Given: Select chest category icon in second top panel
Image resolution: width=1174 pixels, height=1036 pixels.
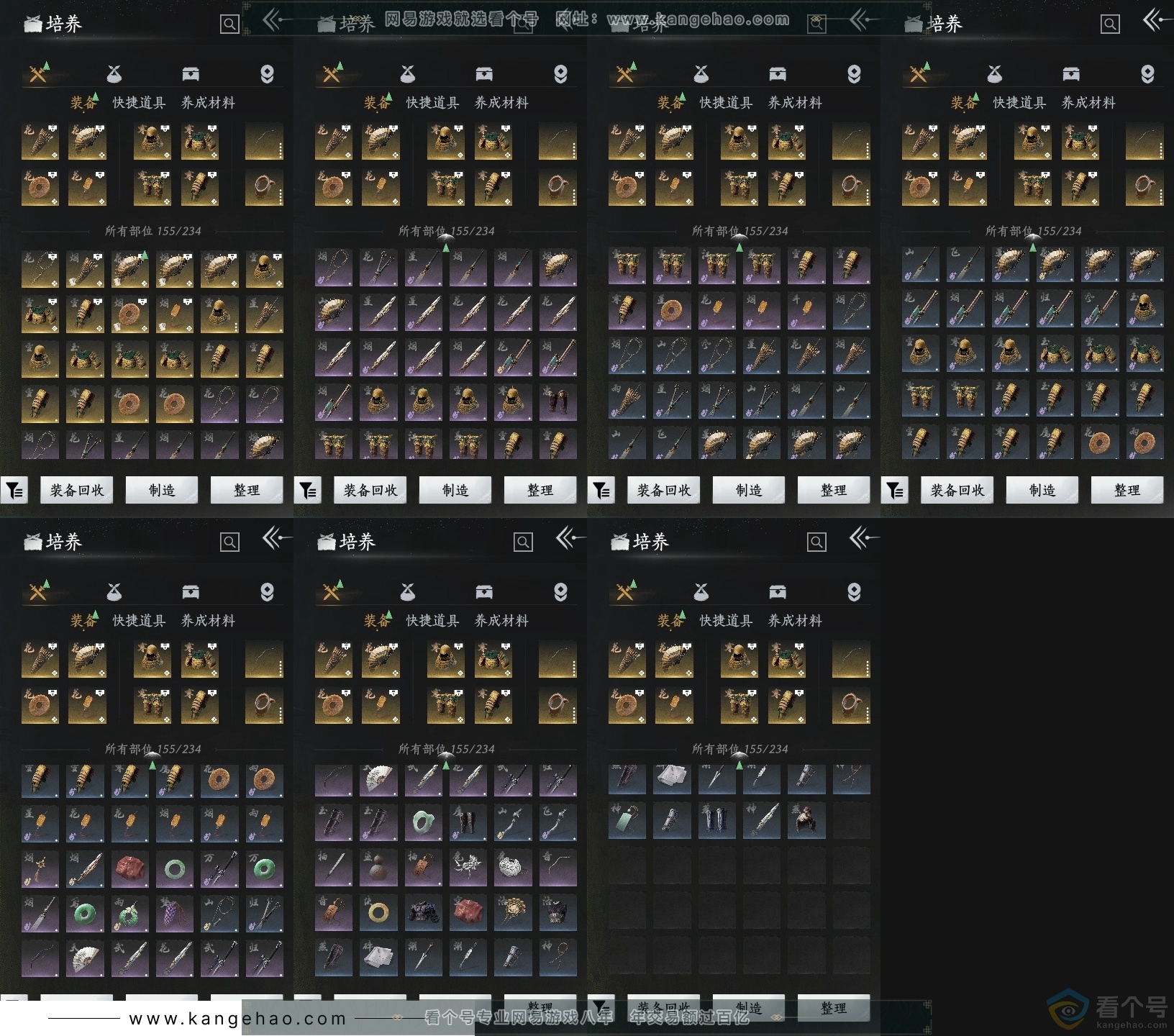Looking at the screenshot, I should click(x=484, y=73).
